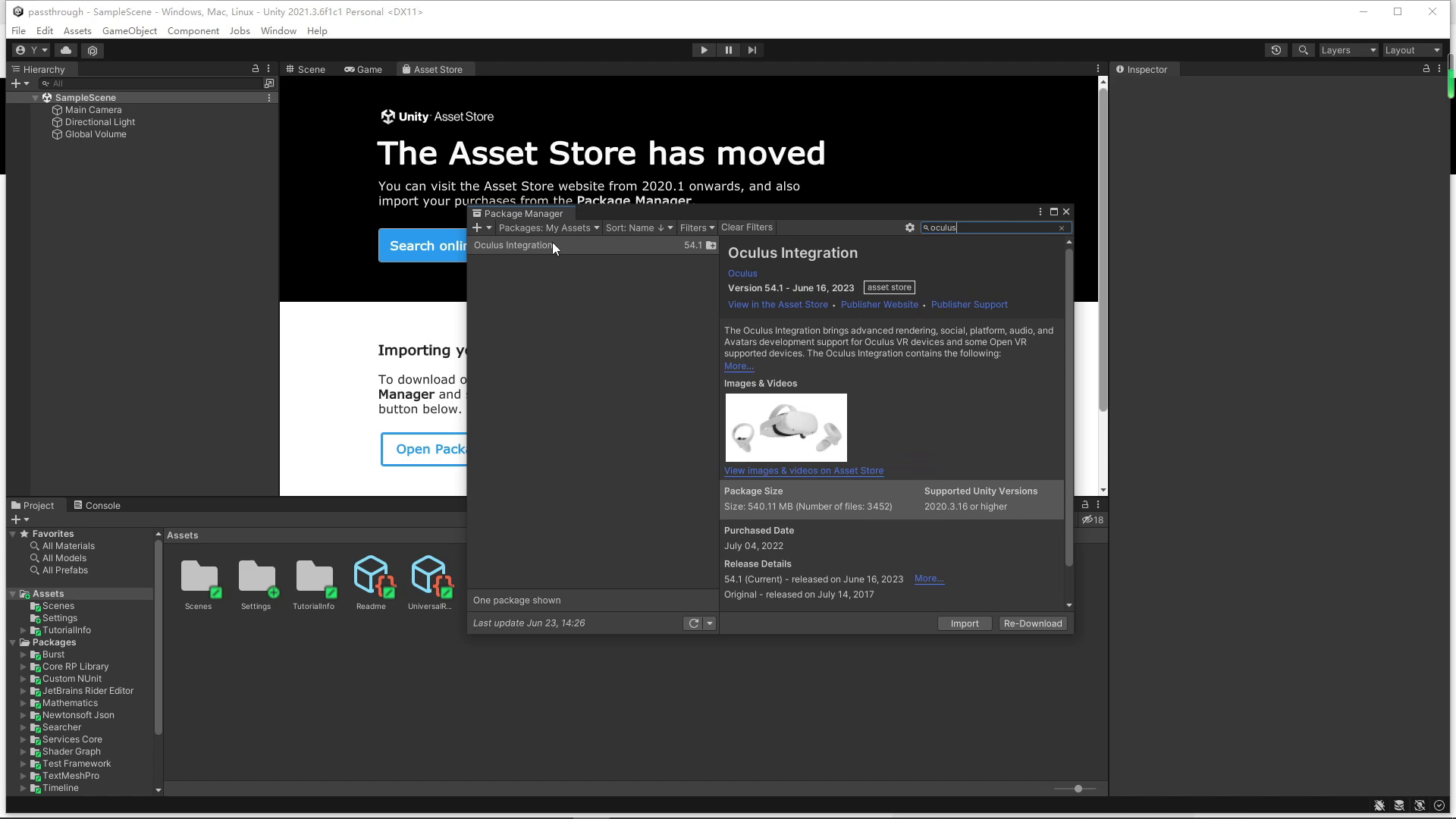
Task: Clear the oculus search text
Action: point(1062,228)
